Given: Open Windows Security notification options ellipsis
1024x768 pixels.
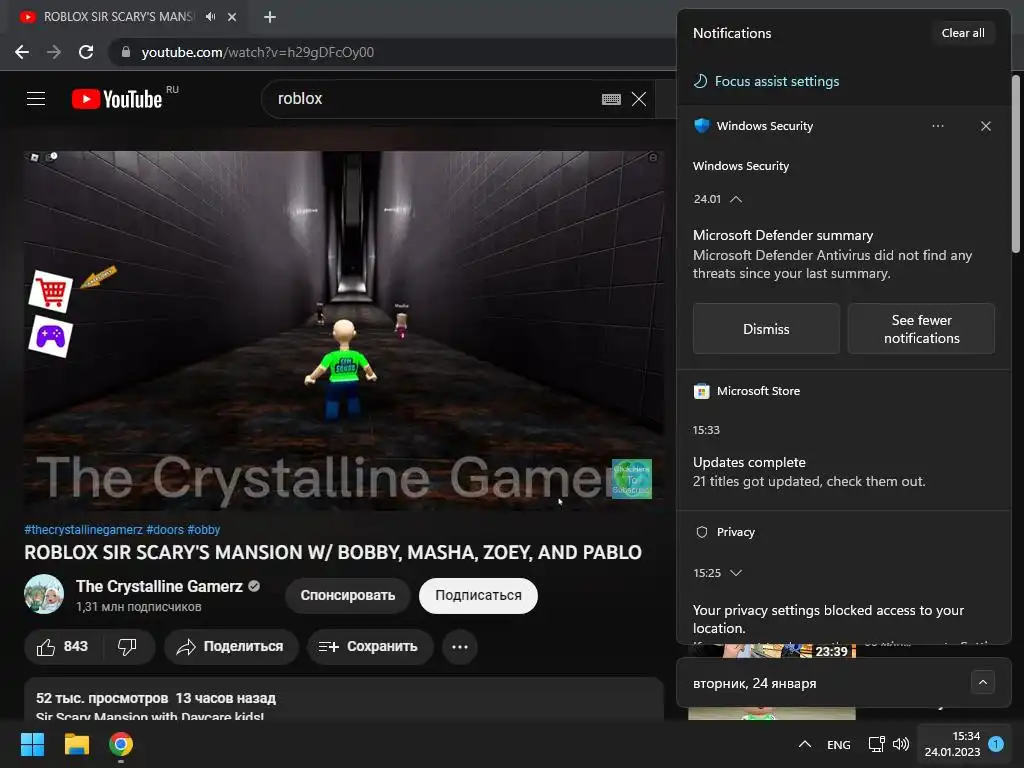Looking at the screenshot, I should 938,126.
